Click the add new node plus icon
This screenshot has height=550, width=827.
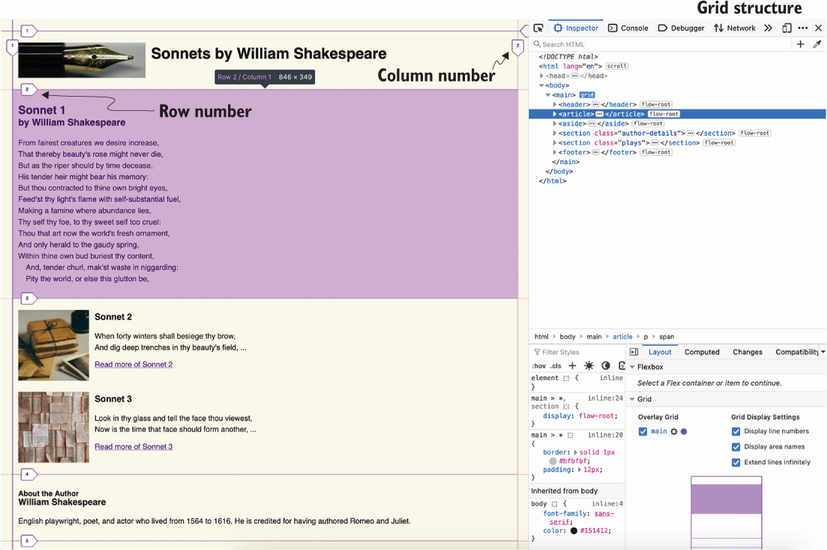coord(800,44)
